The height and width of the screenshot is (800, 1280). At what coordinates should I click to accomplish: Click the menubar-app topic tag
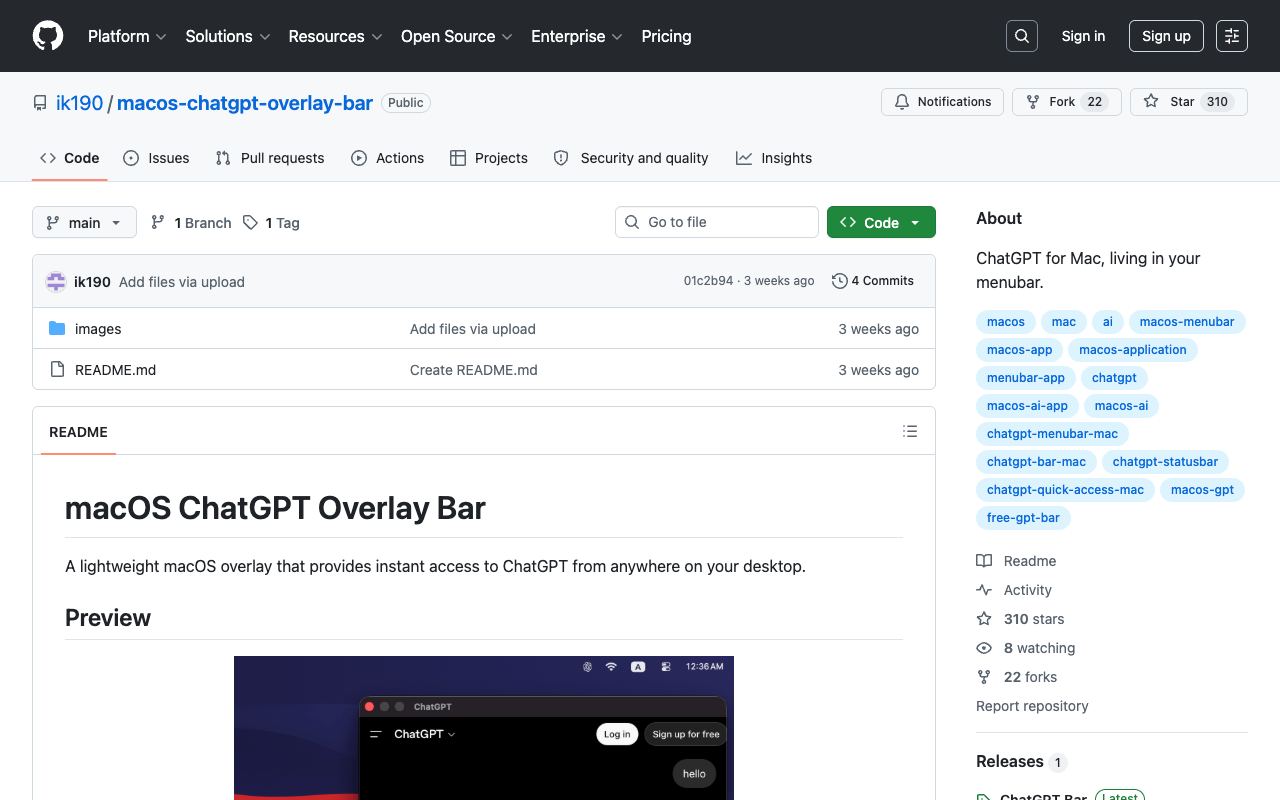(1026, 378)
